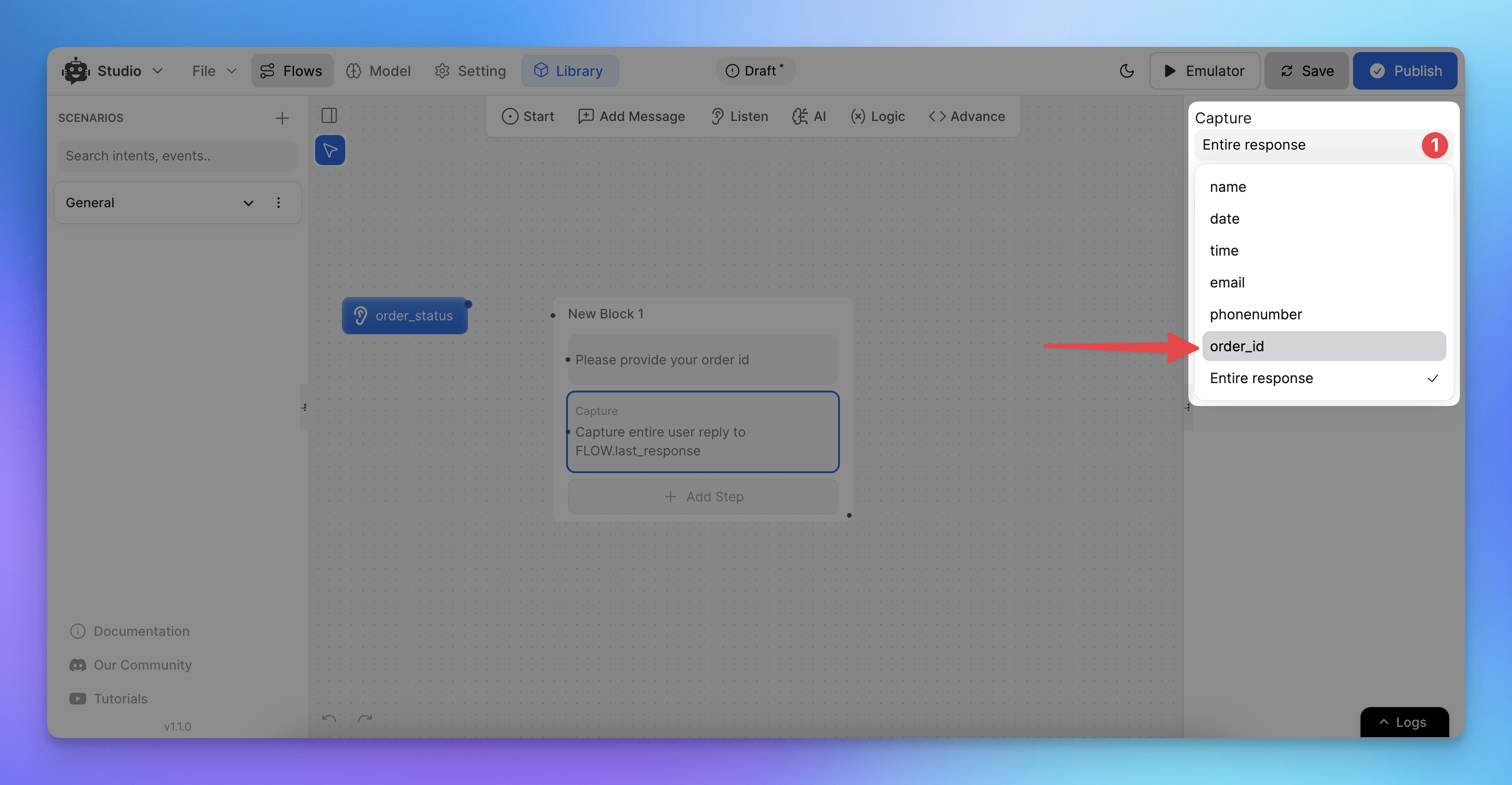Choose time from capture options
This screenshot has width=1512, height=785.
[x=1323, y=250]
